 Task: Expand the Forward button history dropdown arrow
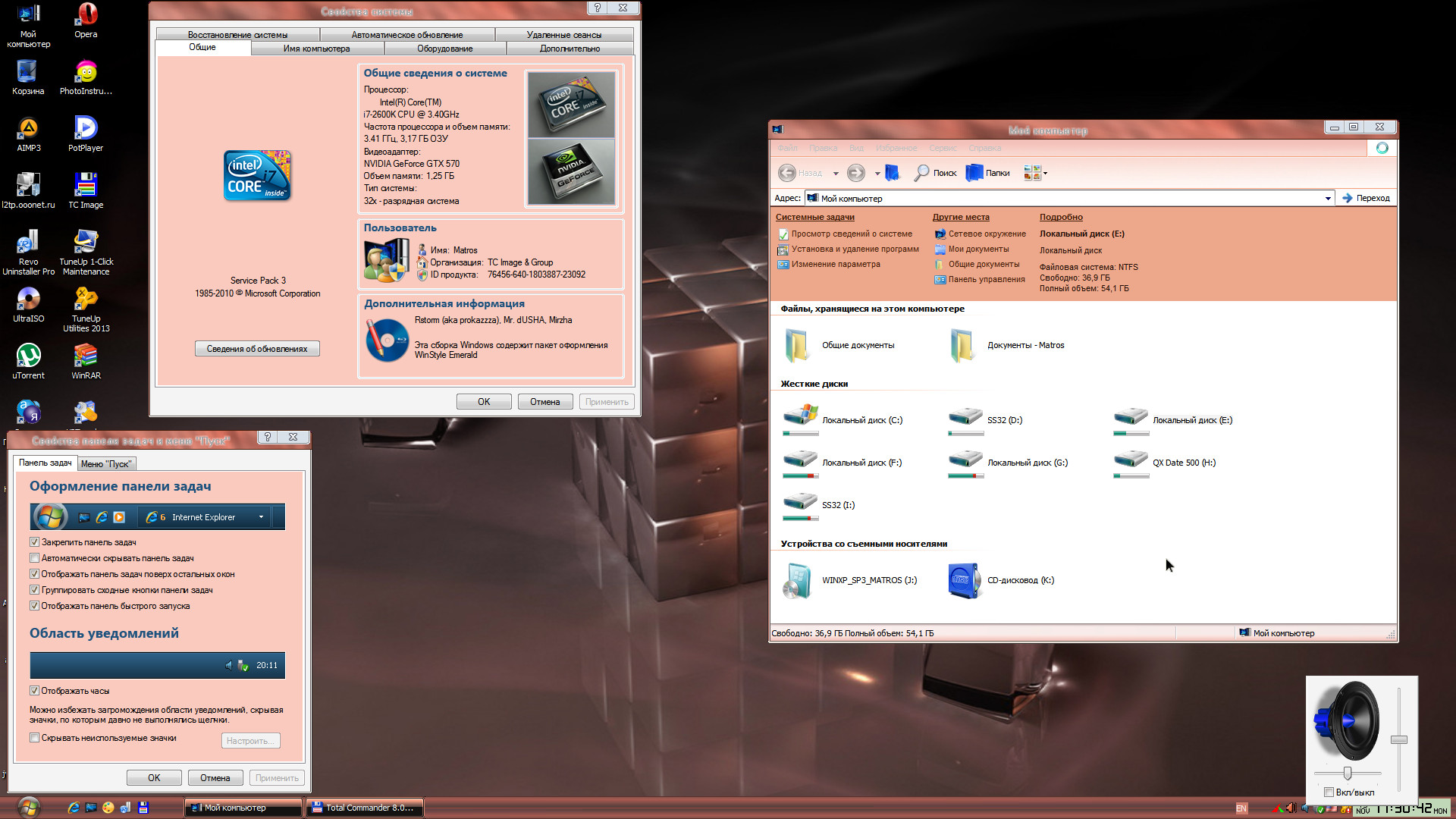pos(877,174)
